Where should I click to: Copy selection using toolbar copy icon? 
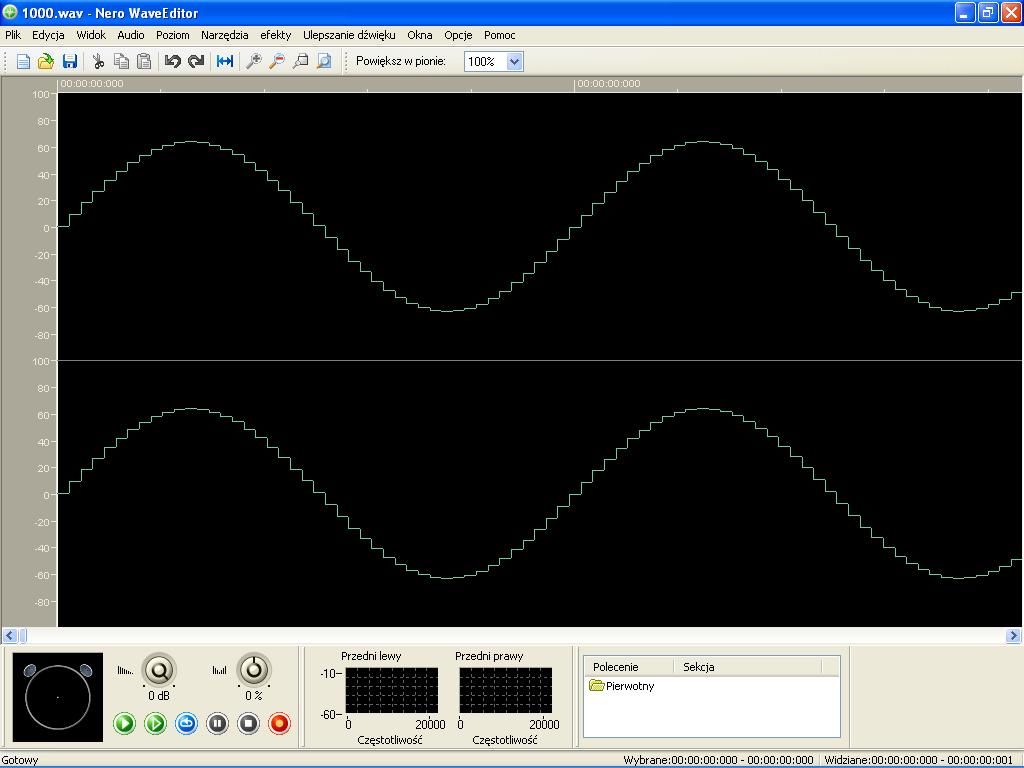(121, 61)
